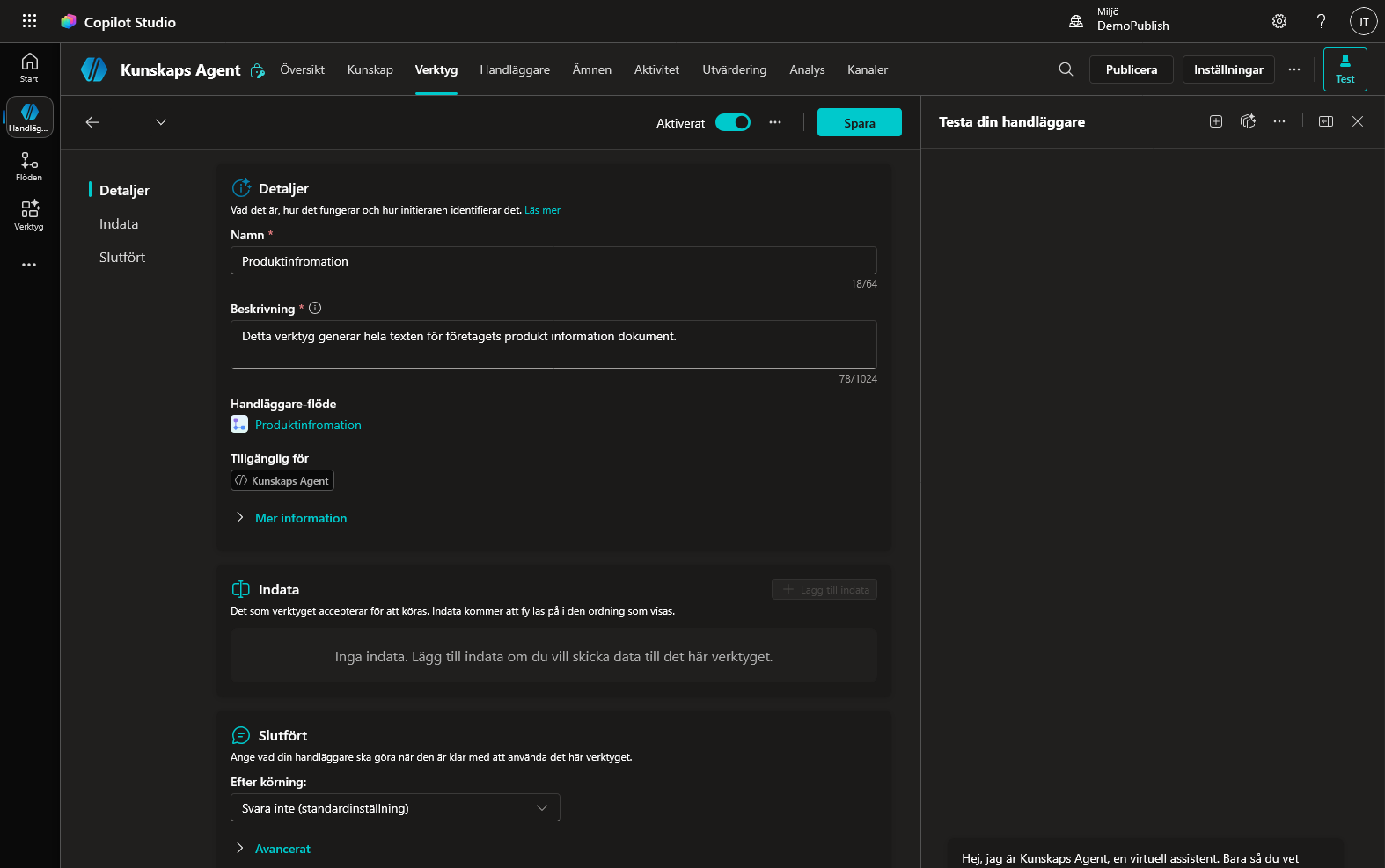Screen dimensions: 1385x868
Task: Start a new test conversation
Action: (1216, 121)
